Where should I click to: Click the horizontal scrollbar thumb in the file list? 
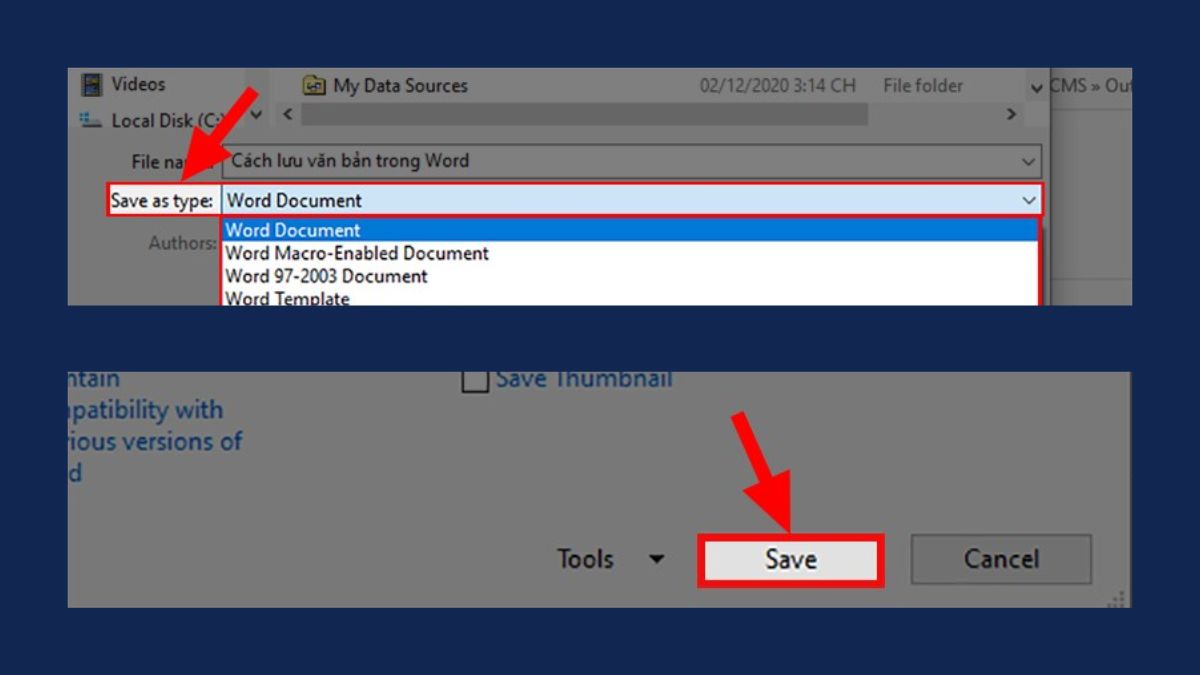(584, 114)
